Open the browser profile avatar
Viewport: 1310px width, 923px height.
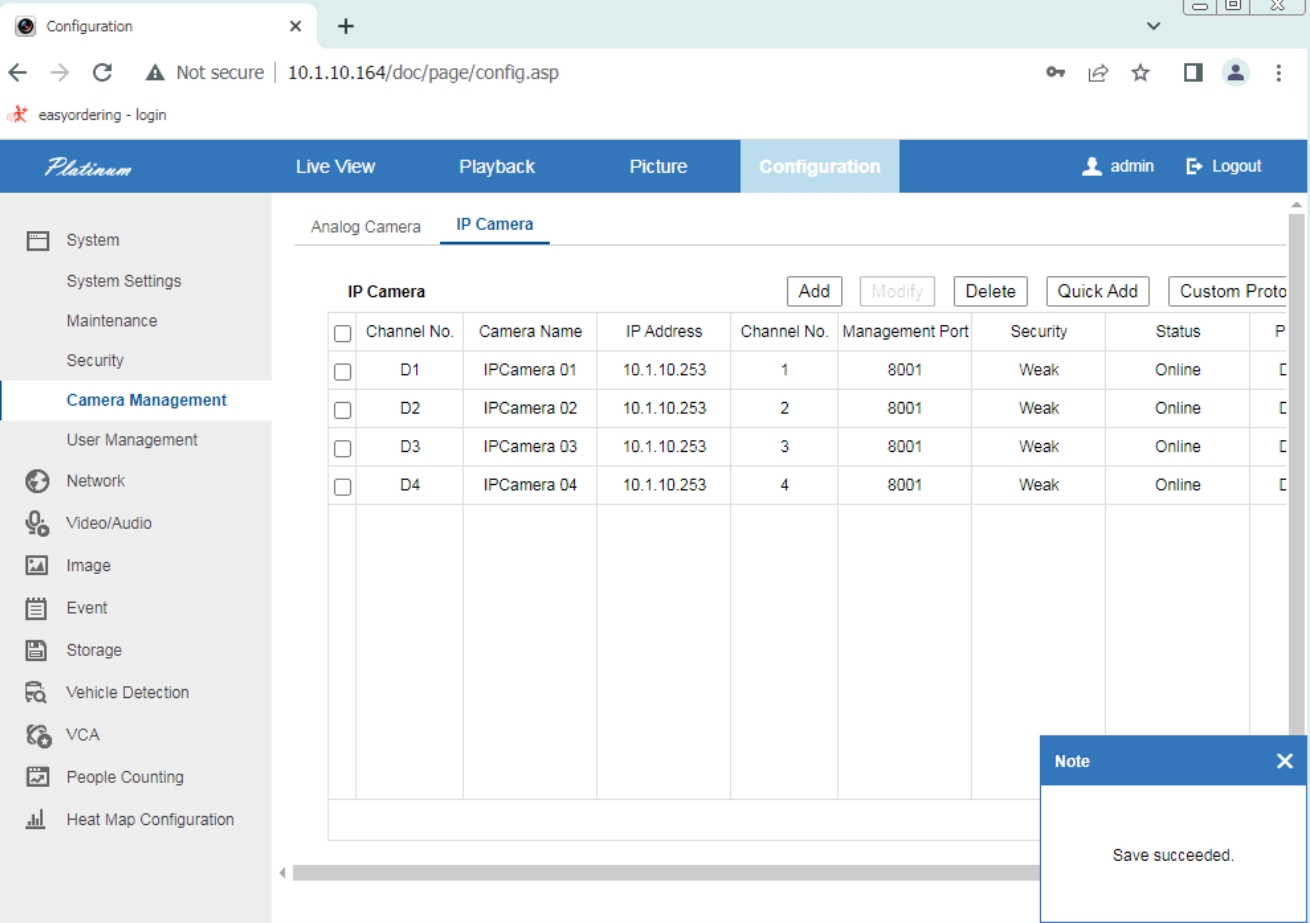(1236, 73)
